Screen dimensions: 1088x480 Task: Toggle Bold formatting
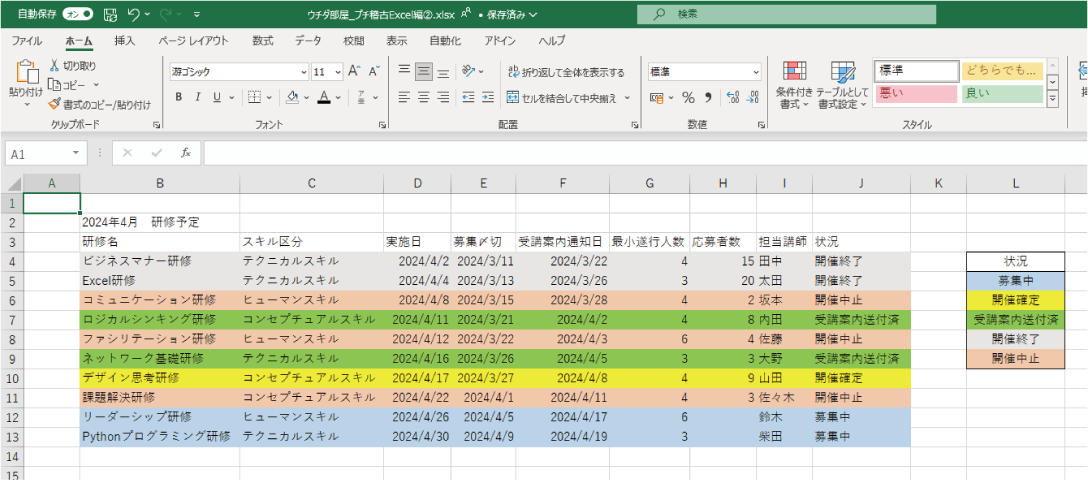(x=180, y=98)
